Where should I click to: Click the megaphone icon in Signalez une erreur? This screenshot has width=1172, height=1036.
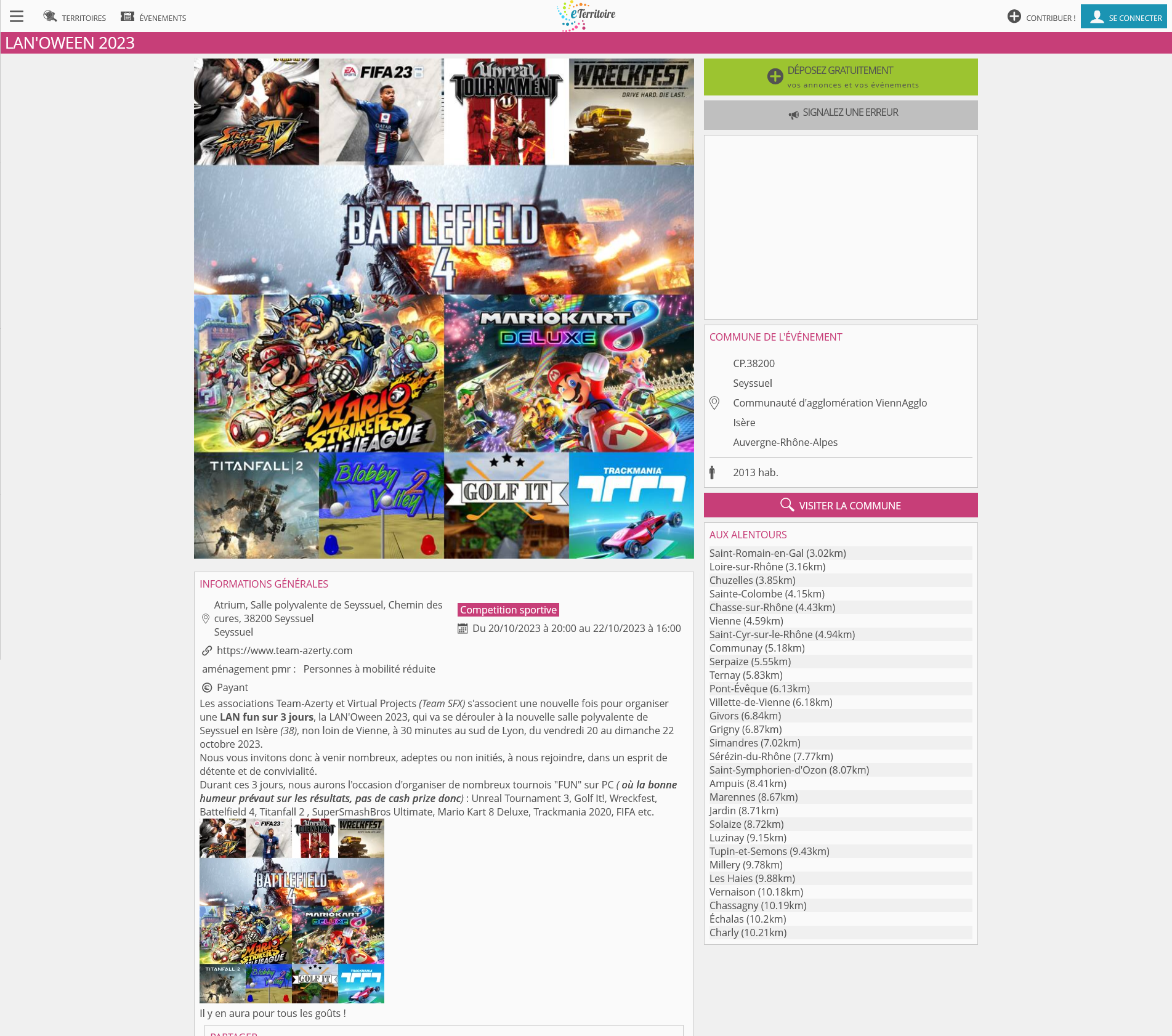click(x=793, y=115)
